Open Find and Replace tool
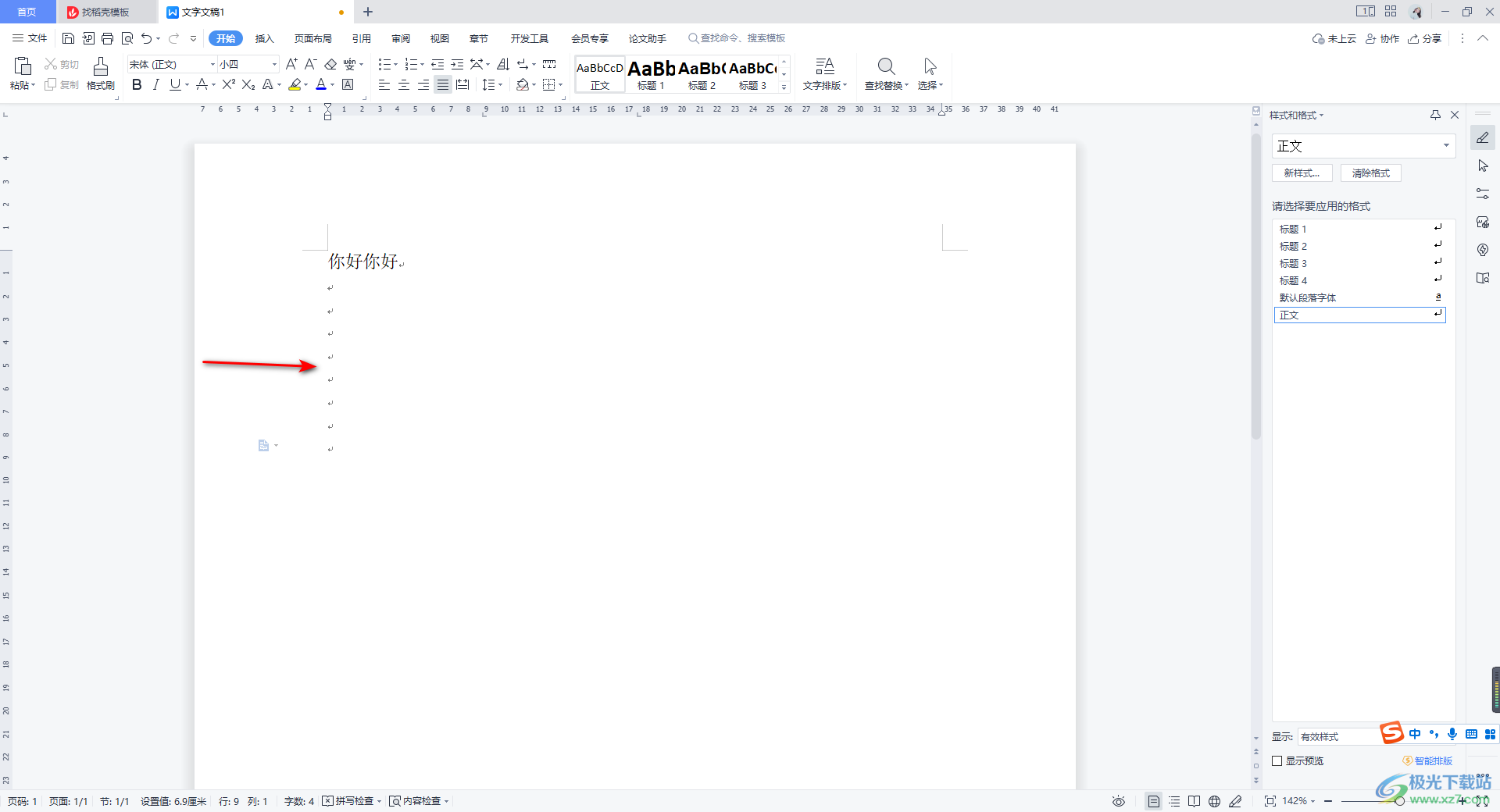 (x=886, y=74)
